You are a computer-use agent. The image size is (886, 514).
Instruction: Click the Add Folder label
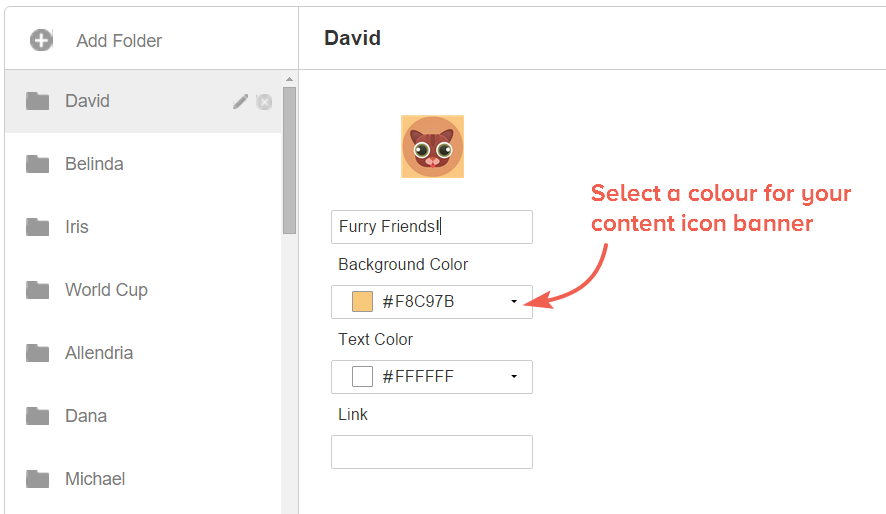[x=119, y=41]
